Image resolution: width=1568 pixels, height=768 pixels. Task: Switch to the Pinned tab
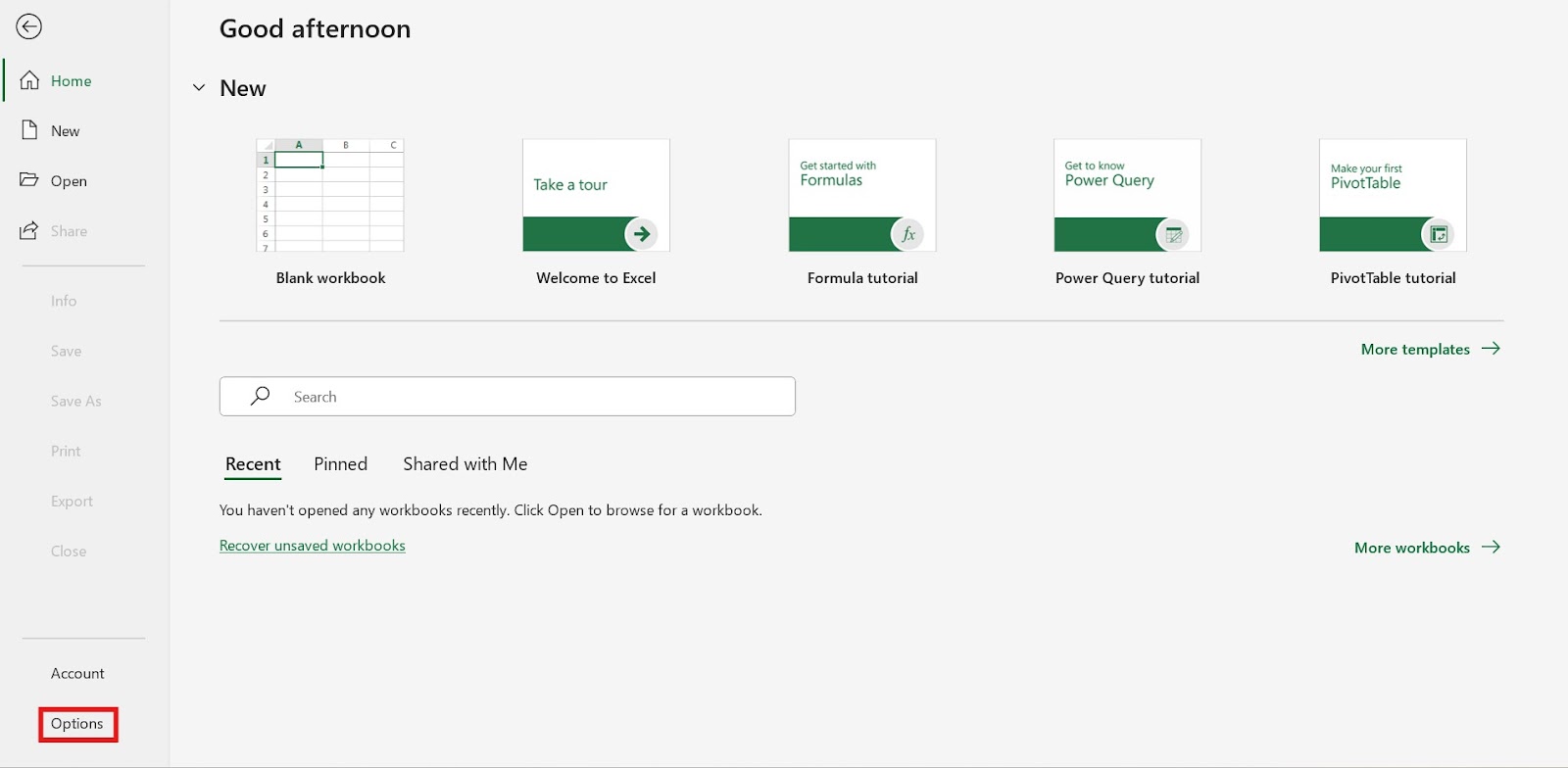(x=340, y=464)
